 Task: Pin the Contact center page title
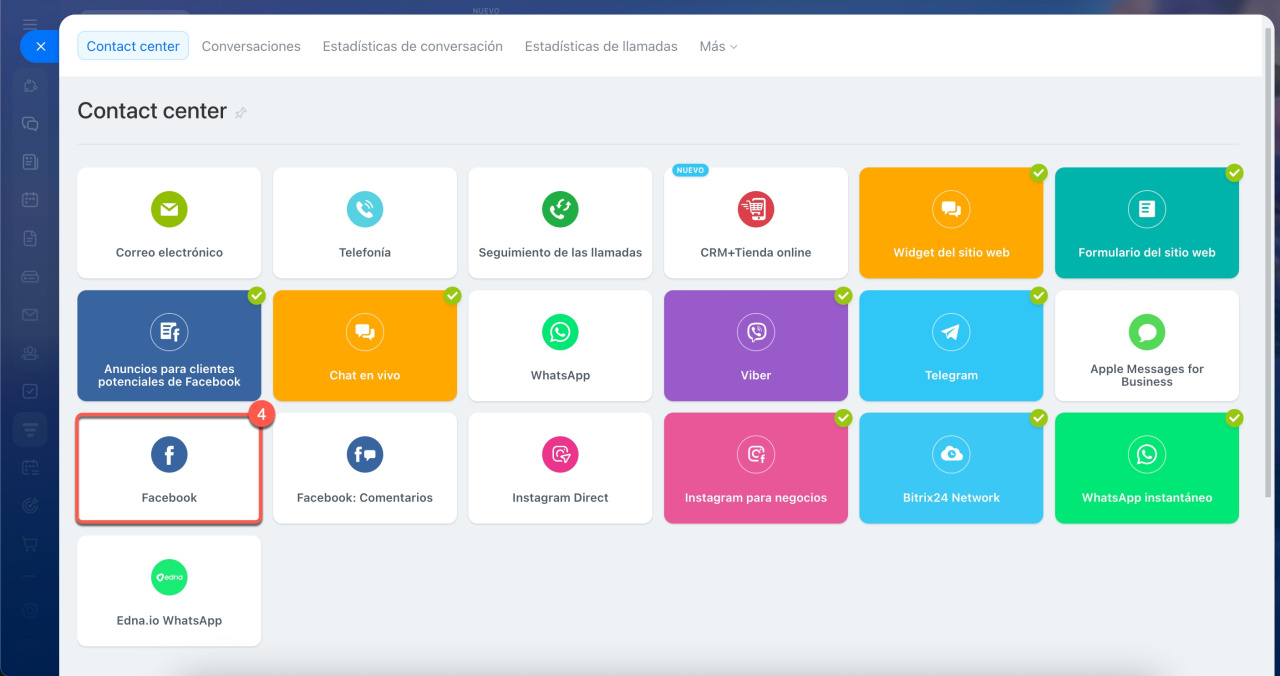[x=240, y=113]
